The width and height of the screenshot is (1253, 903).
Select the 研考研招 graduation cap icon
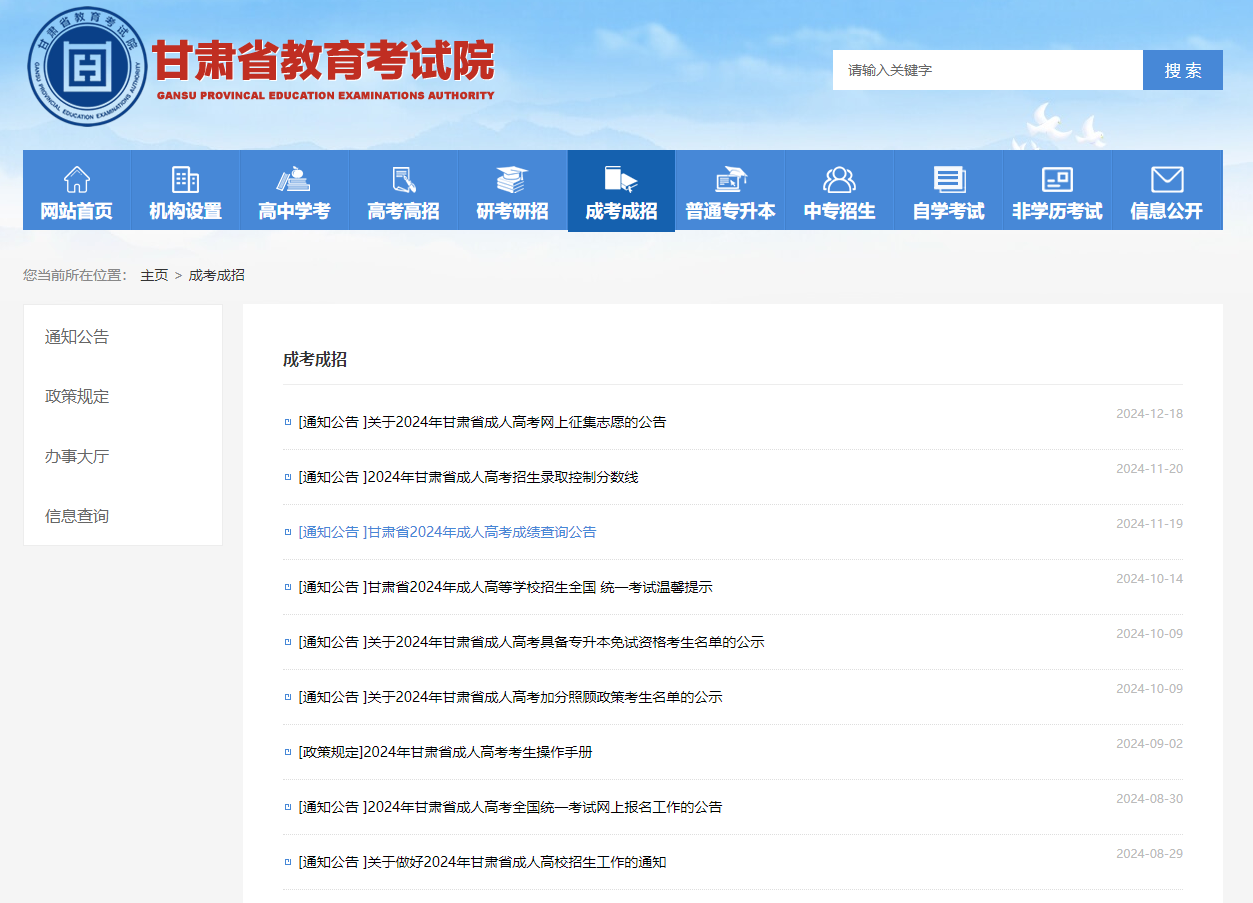(x=511, y=181)
